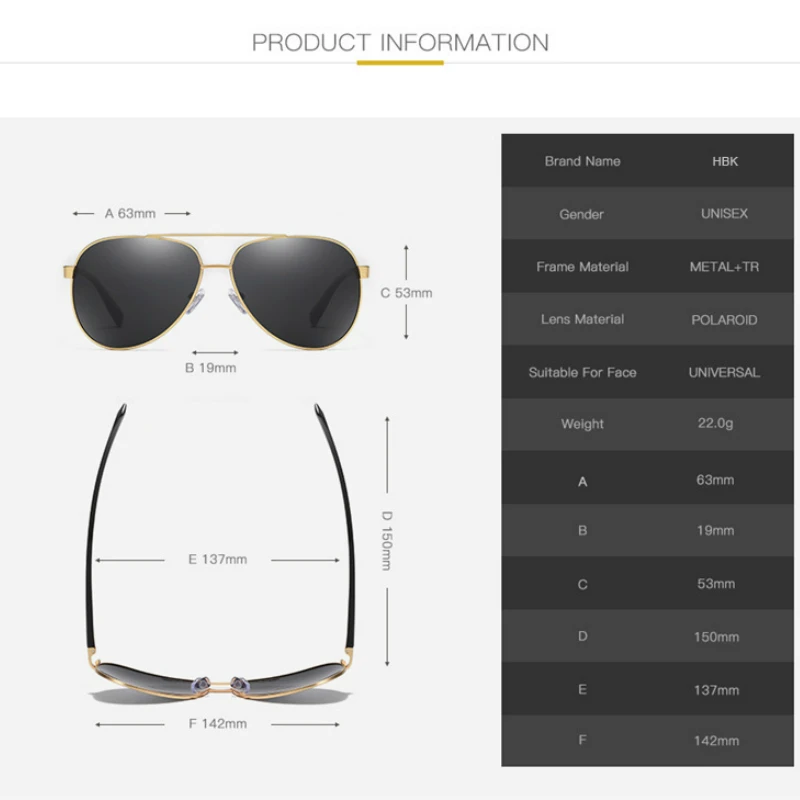Click the C 53mm lens height label
The width and height of the screenshot is (800, 800).
coord(406,293)
